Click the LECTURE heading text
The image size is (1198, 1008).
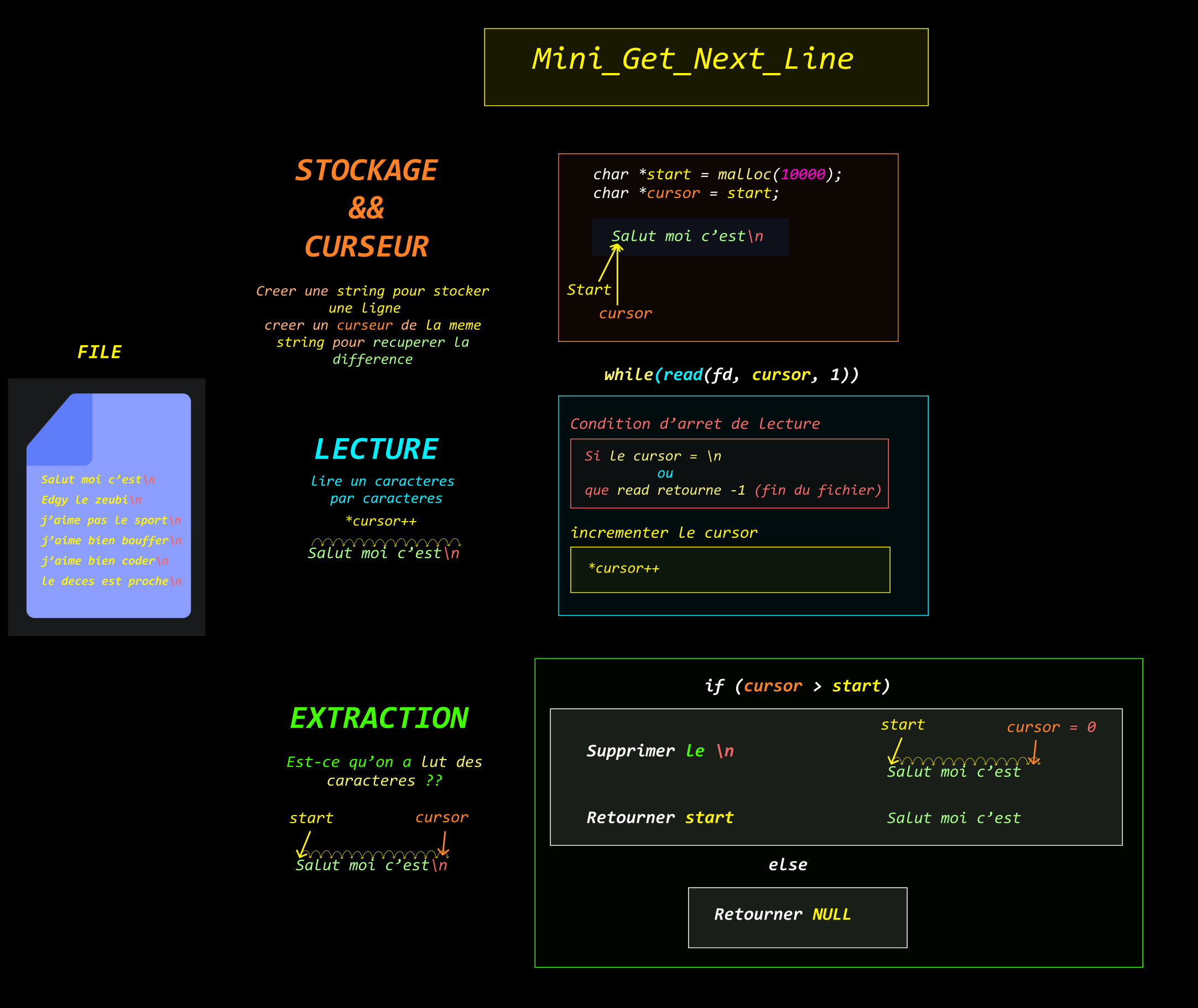tap(376, 449)
